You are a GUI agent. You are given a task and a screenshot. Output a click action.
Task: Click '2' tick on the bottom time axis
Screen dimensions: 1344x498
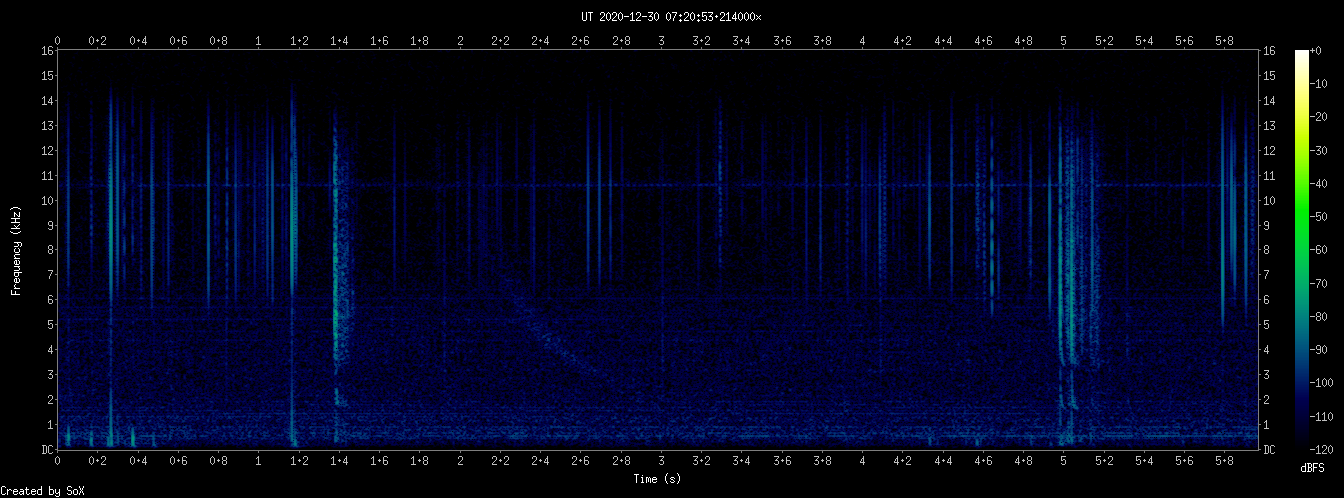[x=460, y=461]
